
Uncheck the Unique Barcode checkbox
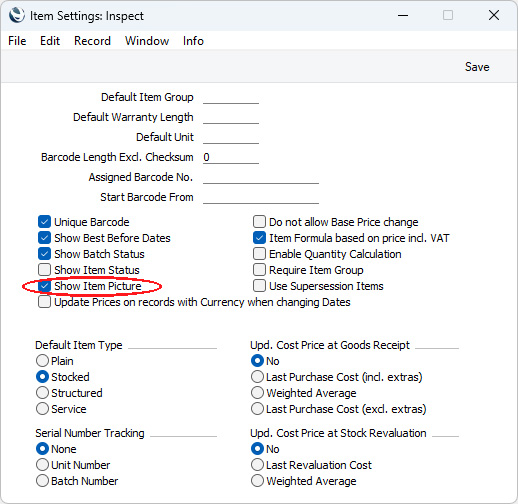pyautogui.click(x=44, y=222)
